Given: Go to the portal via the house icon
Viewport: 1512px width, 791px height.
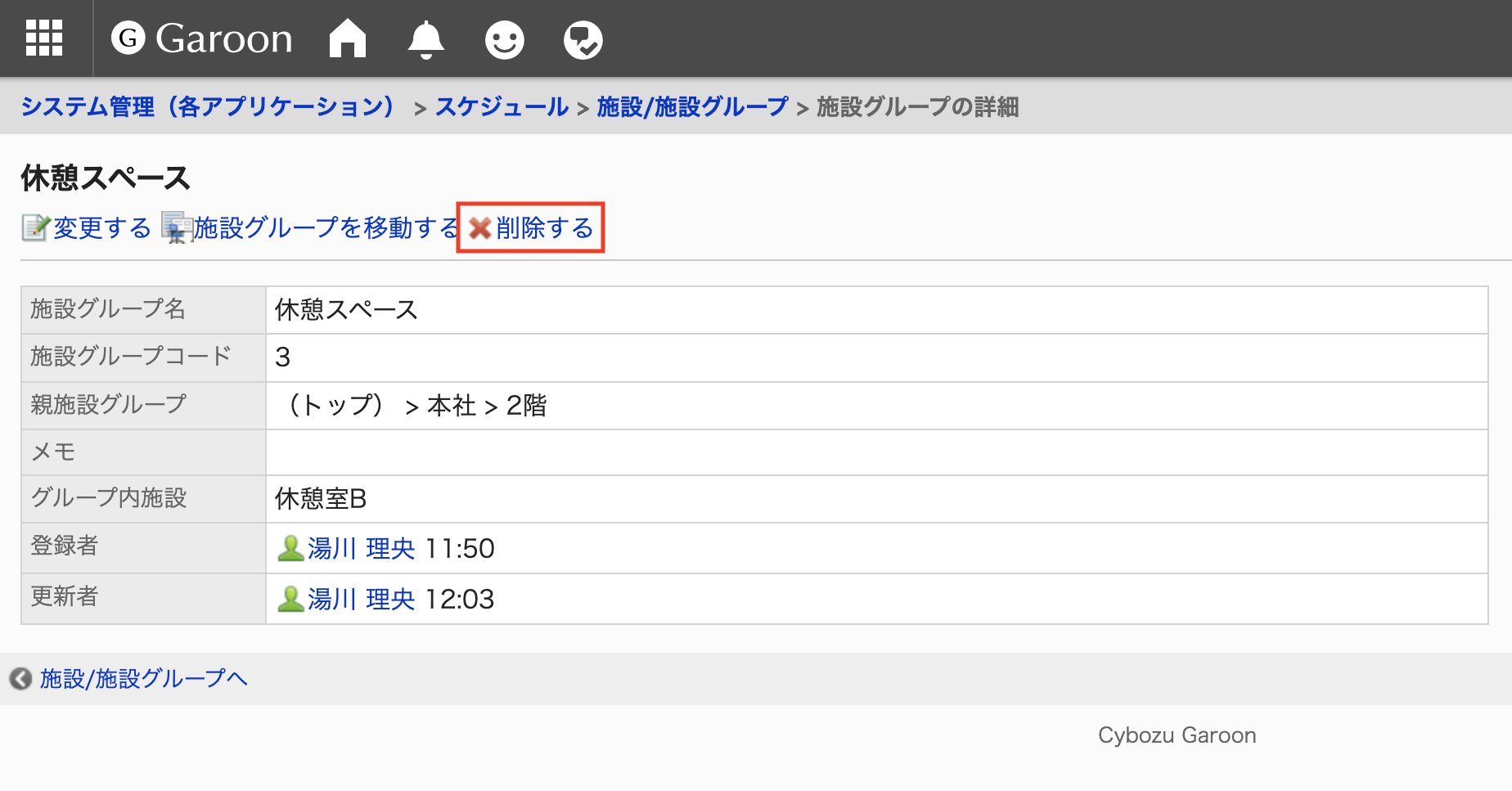Looking at the screenshot, I should (347, 38).
